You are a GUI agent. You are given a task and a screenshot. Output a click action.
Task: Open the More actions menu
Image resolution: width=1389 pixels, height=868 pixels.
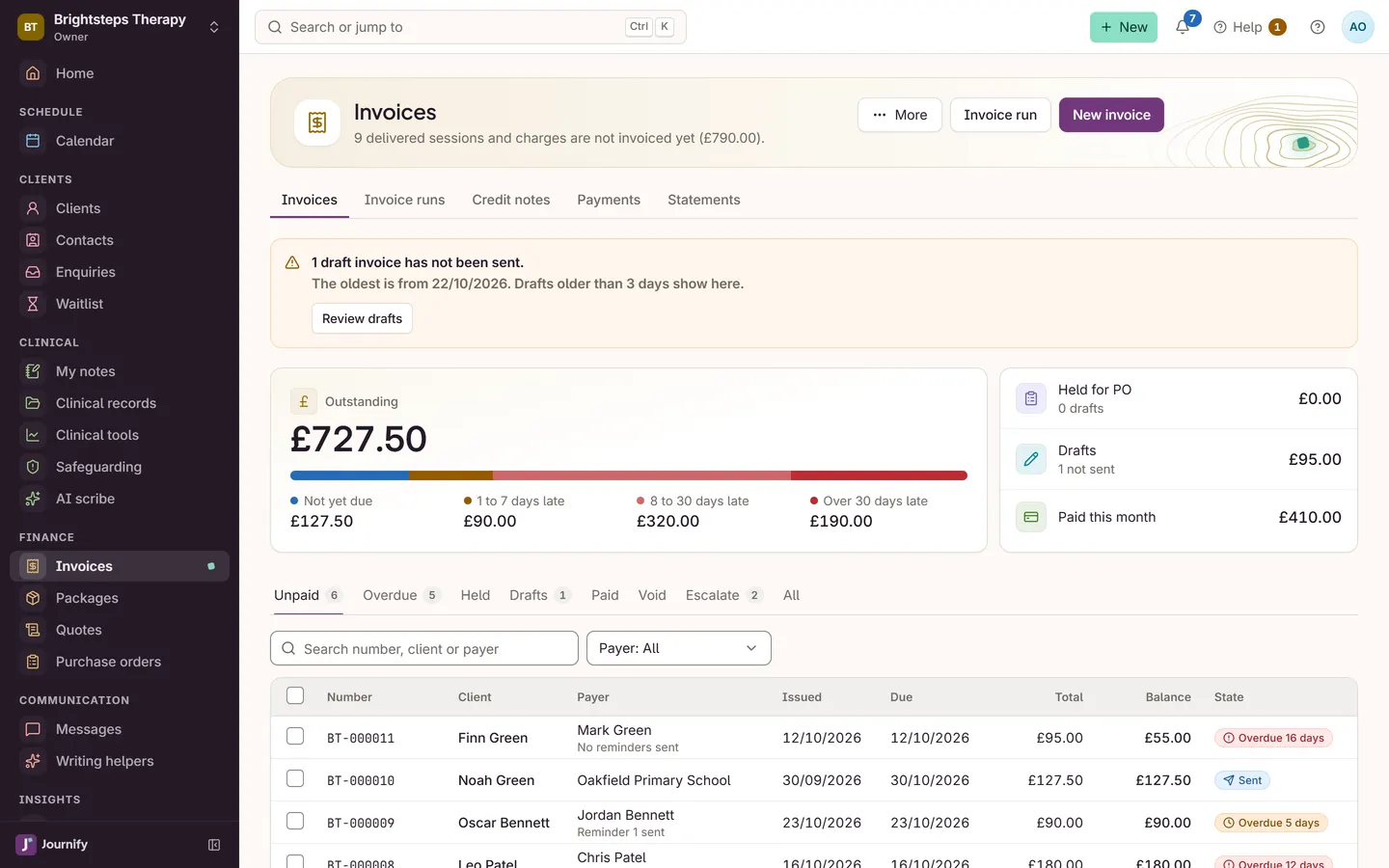900,115
